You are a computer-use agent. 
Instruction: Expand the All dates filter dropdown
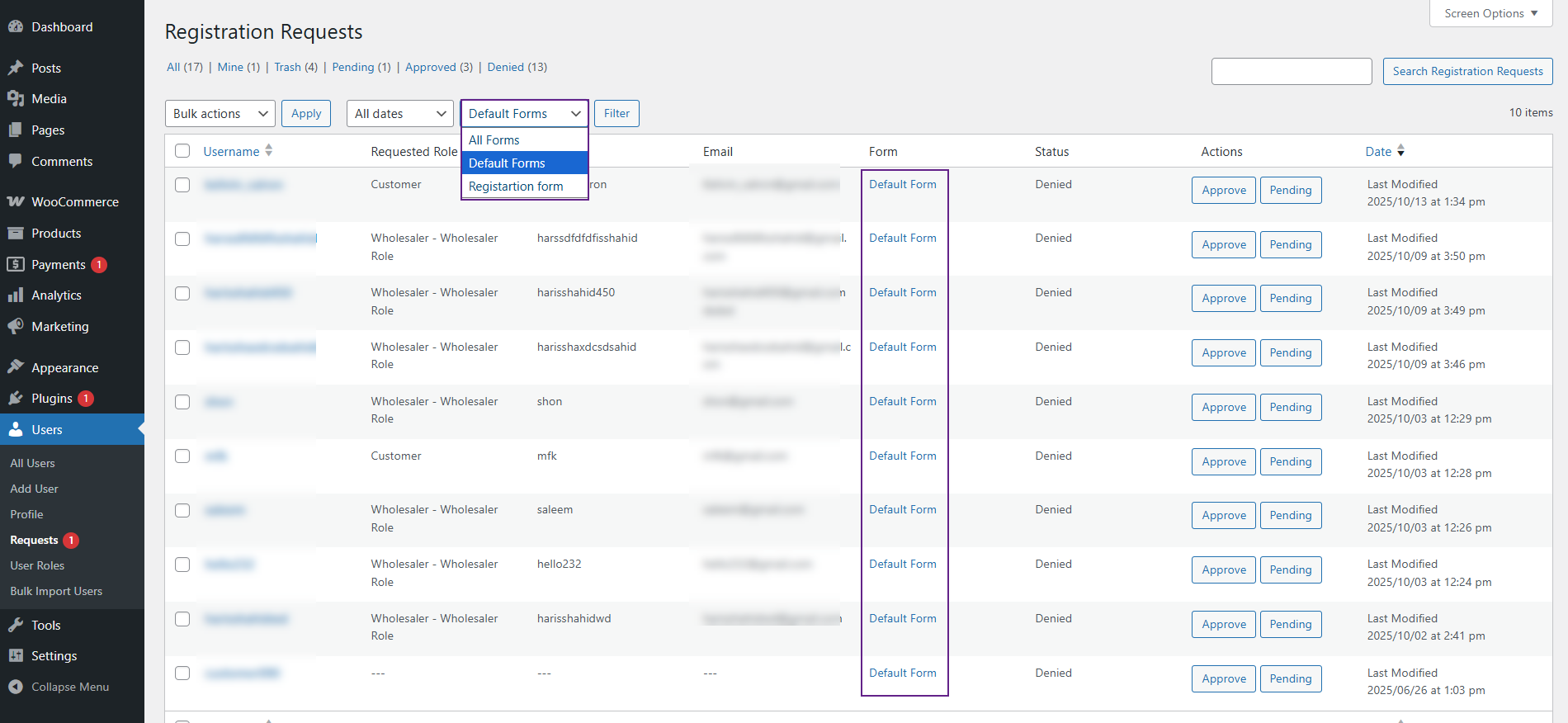point(399,114)
